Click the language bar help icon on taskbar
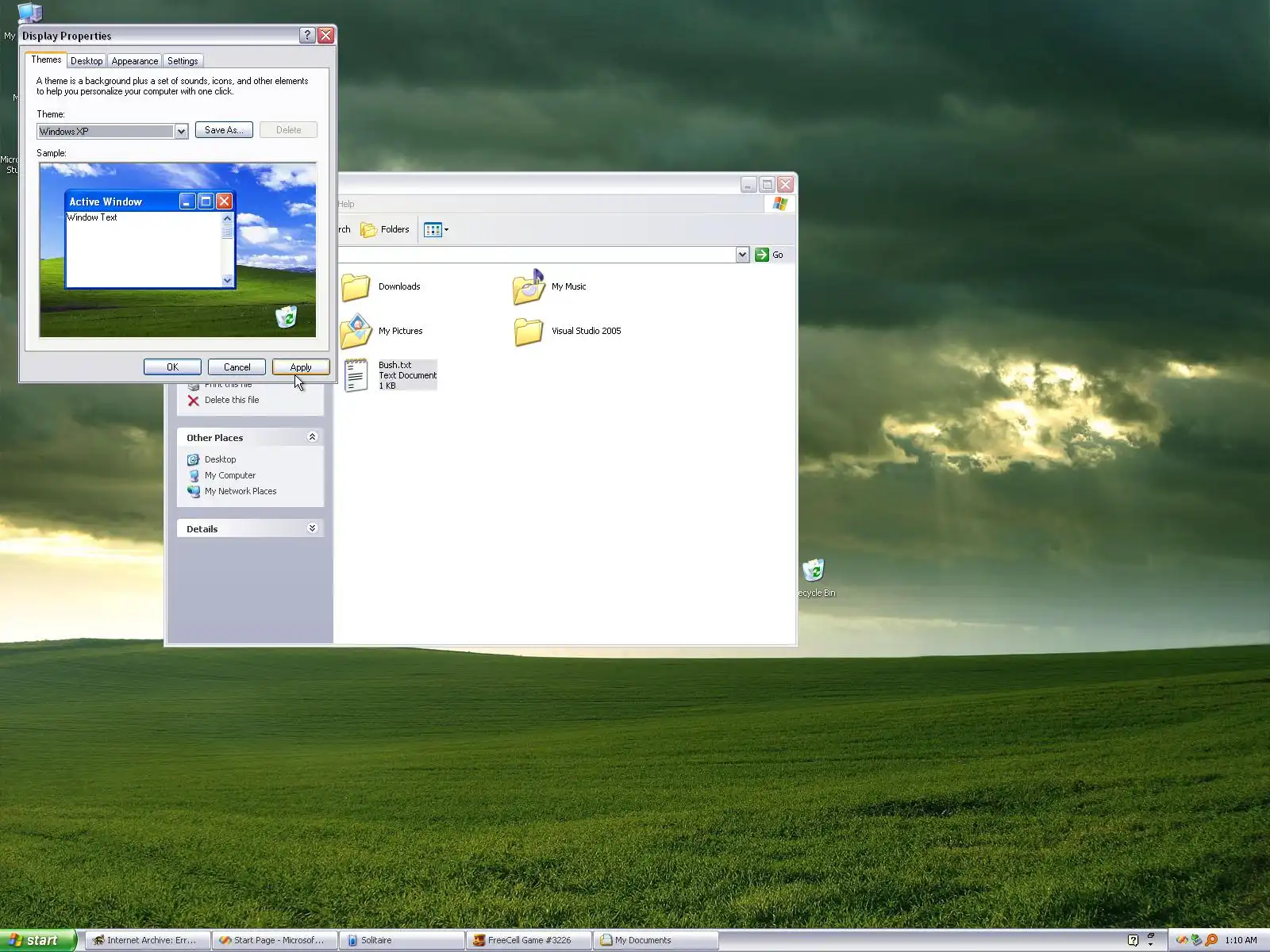This screenshot has height=952, width=1270. click(1133, 940)
